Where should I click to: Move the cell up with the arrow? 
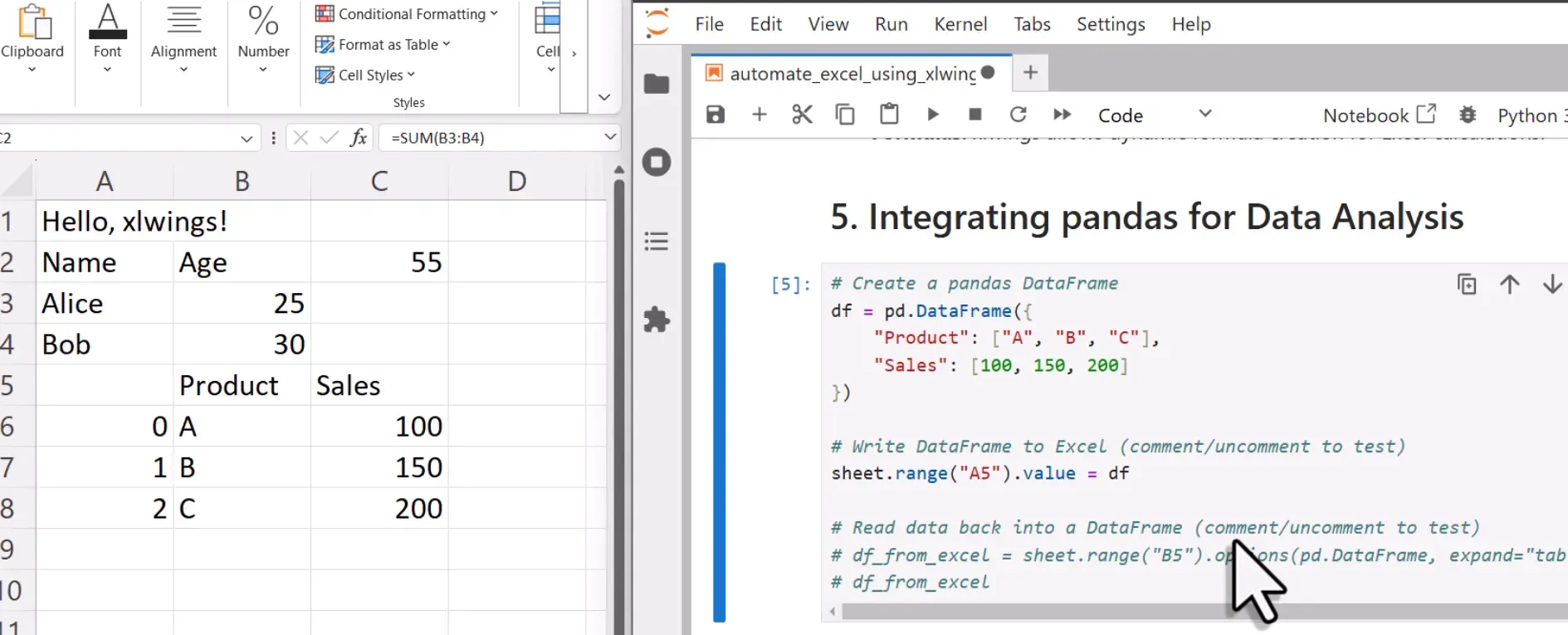coord(1510,285)
